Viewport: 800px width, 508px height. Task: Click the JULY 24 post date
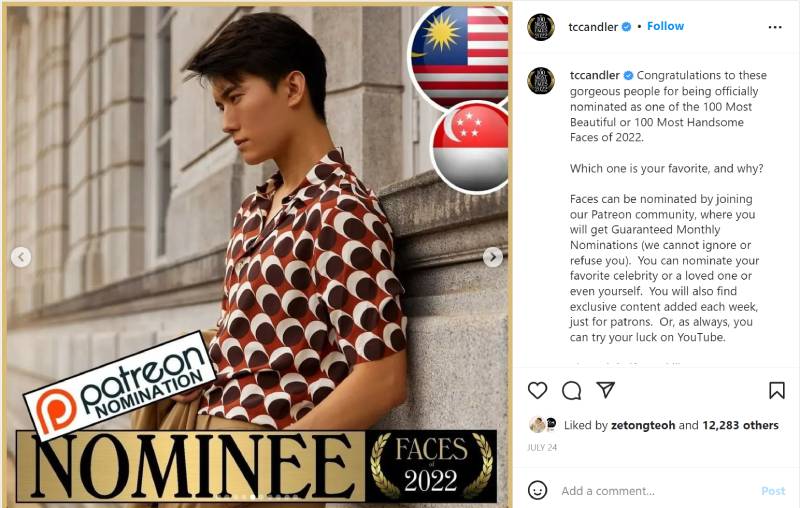click(x=542, y=447)
